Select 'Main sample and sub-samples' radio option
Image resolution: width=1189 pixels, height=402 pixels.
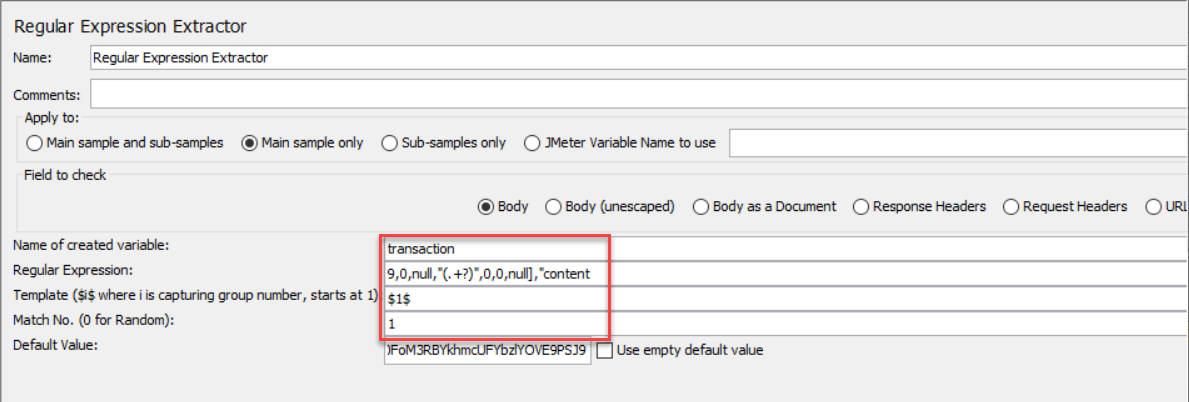(36, 143)
